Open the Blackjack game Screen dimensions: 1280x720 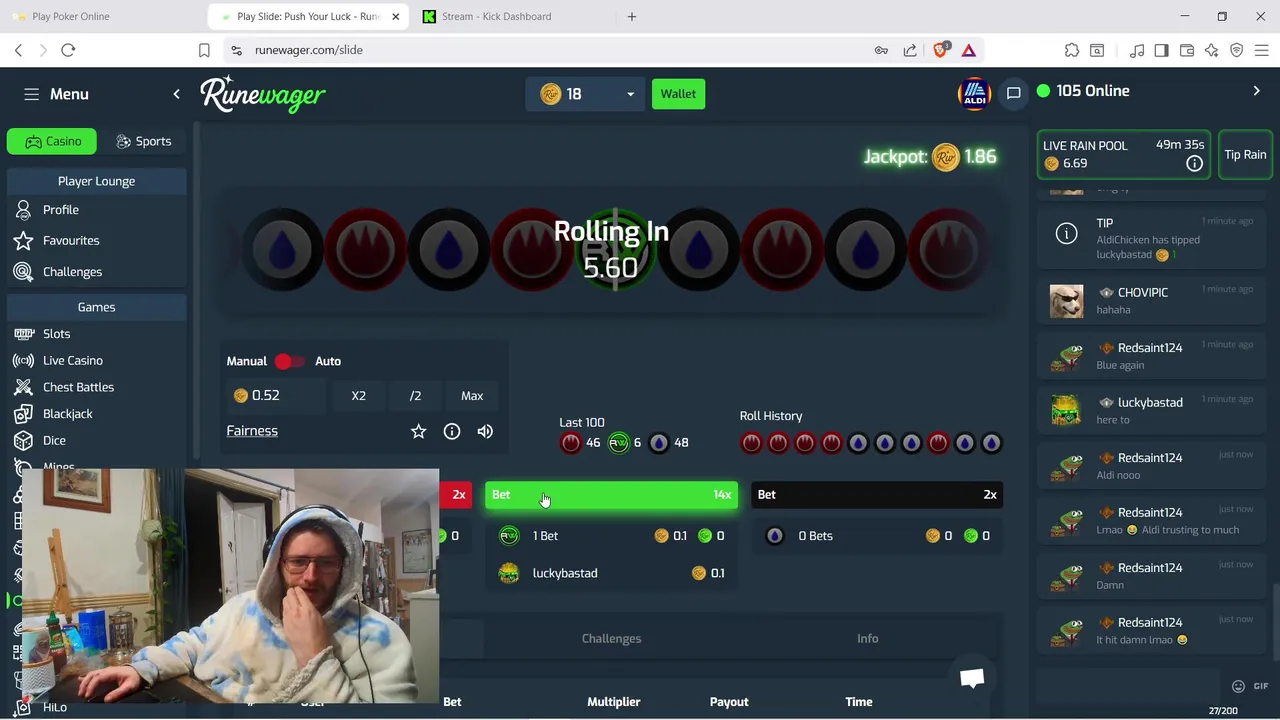tap(67, 414)
